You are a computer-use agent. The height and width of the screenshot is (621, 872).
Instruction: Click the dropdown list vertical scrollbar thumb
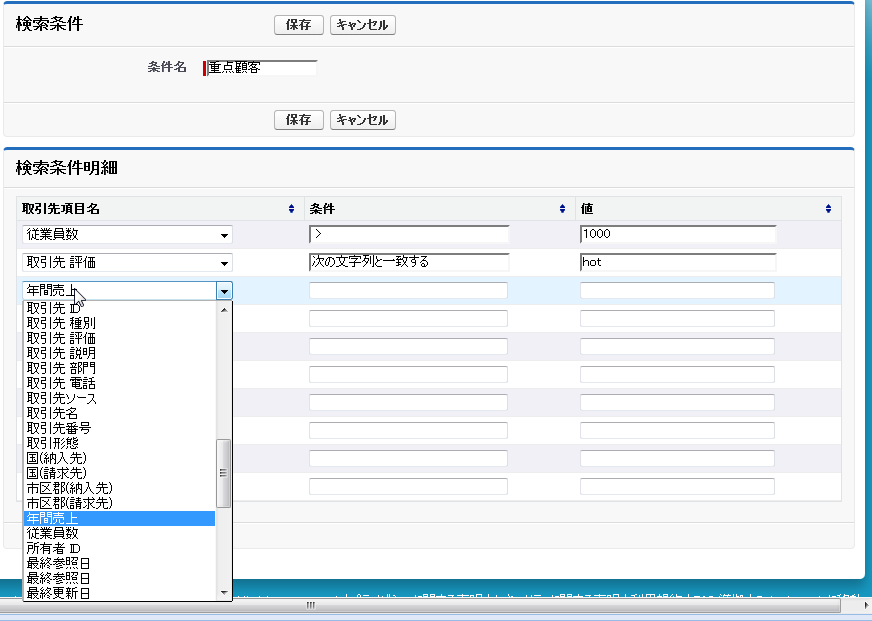[x=224, y=473]
